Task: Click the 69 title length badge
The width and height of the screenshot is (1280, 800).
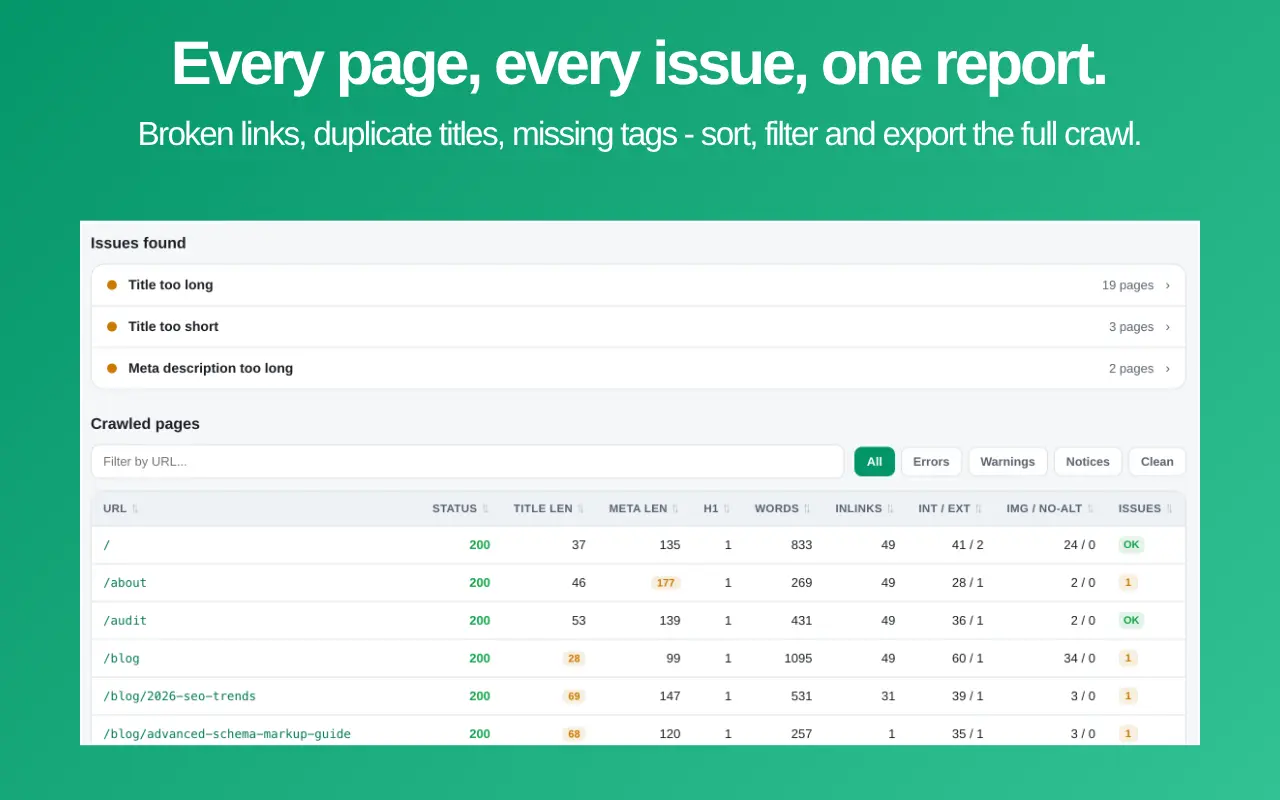Action: coord(574,697)
